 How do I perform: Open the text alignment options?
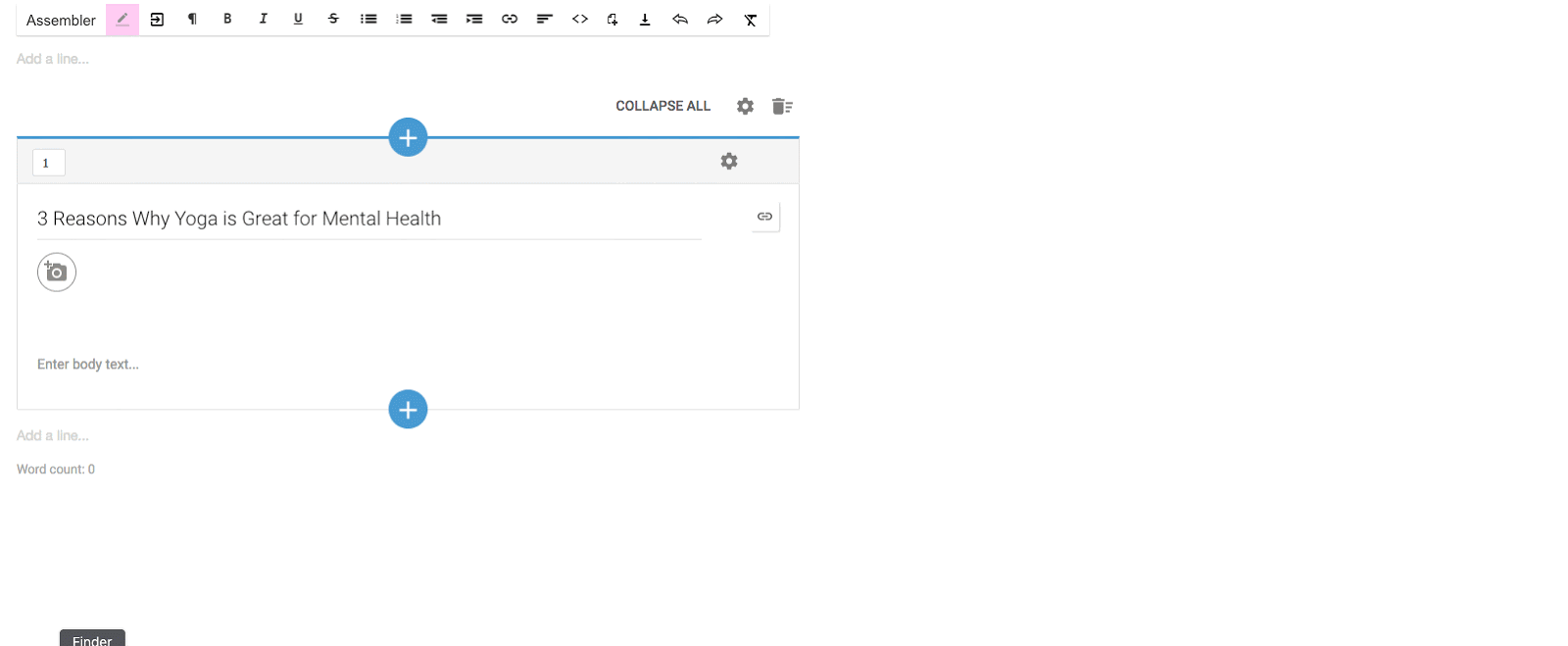click(x=545, y=20)
